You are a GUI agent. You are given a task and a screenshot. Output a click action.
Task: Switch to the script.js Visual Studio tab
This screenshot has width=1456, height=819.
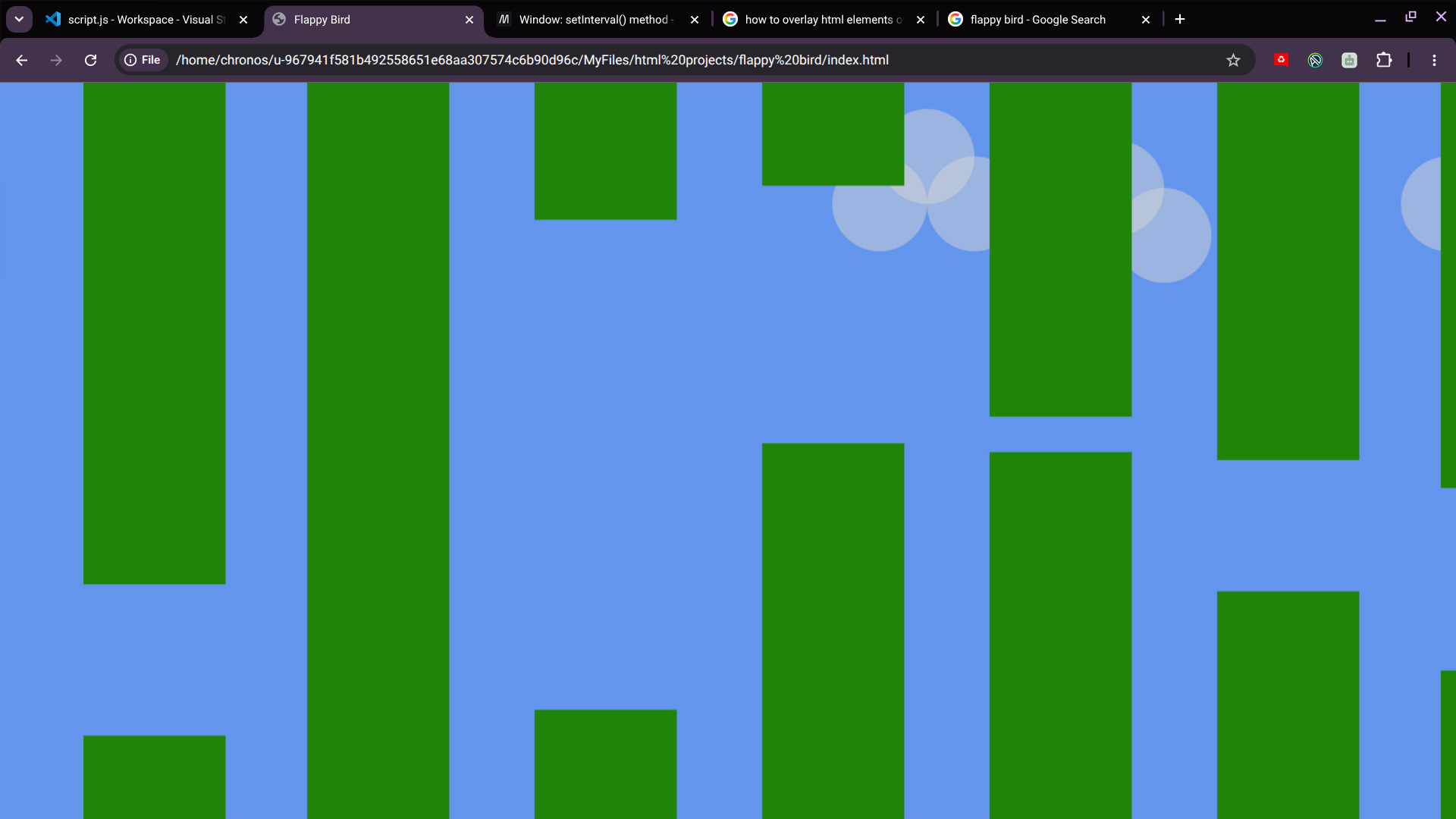147,20
